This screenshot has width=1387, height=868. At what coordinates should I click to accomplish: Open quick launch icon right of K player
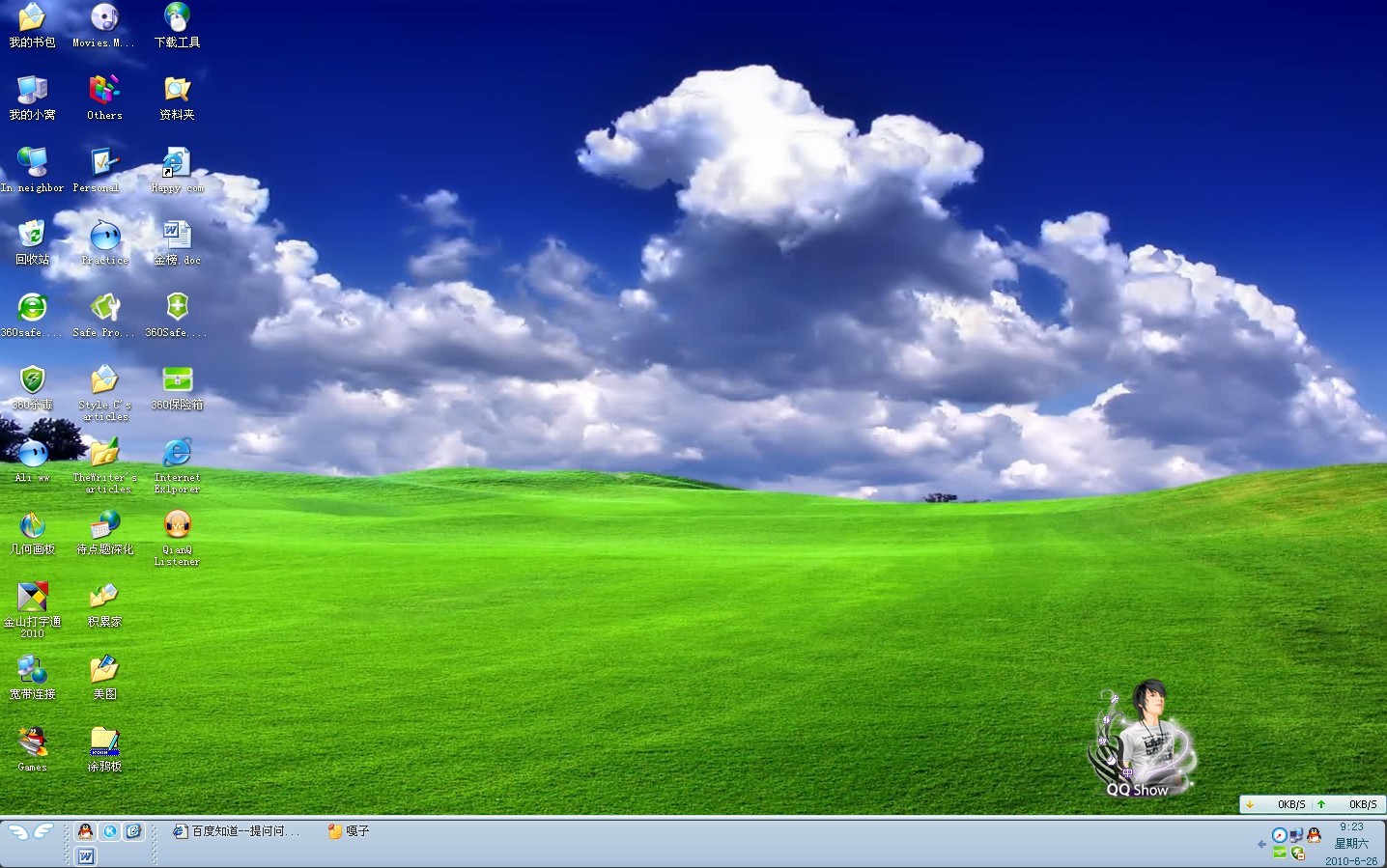[133, 831]
